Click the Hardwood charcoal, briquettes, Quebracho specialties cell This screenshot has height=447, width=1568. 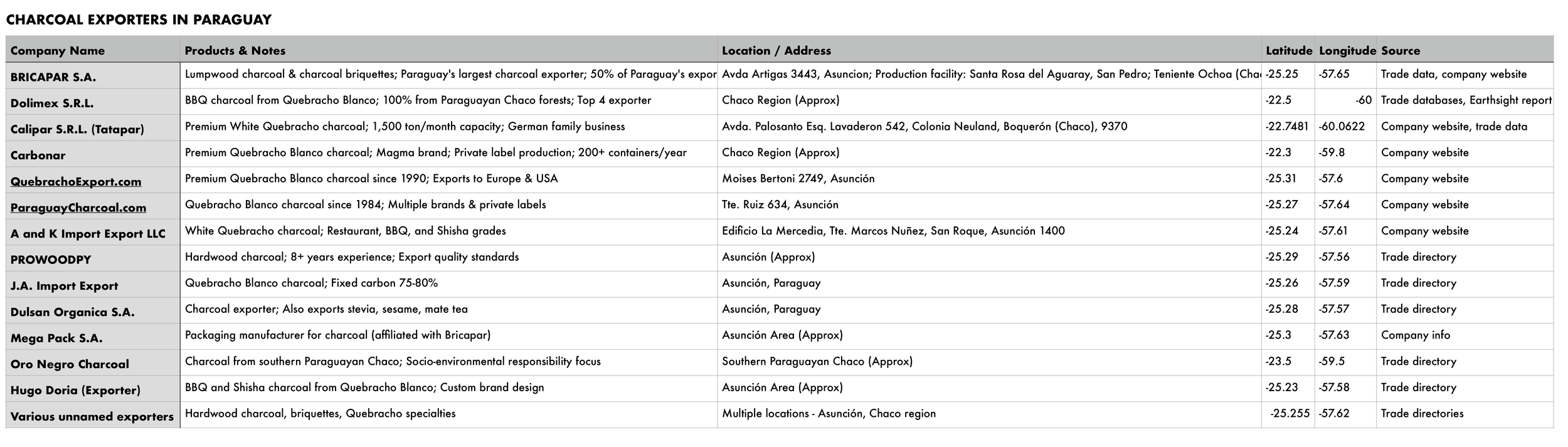(x=448, y=414)
